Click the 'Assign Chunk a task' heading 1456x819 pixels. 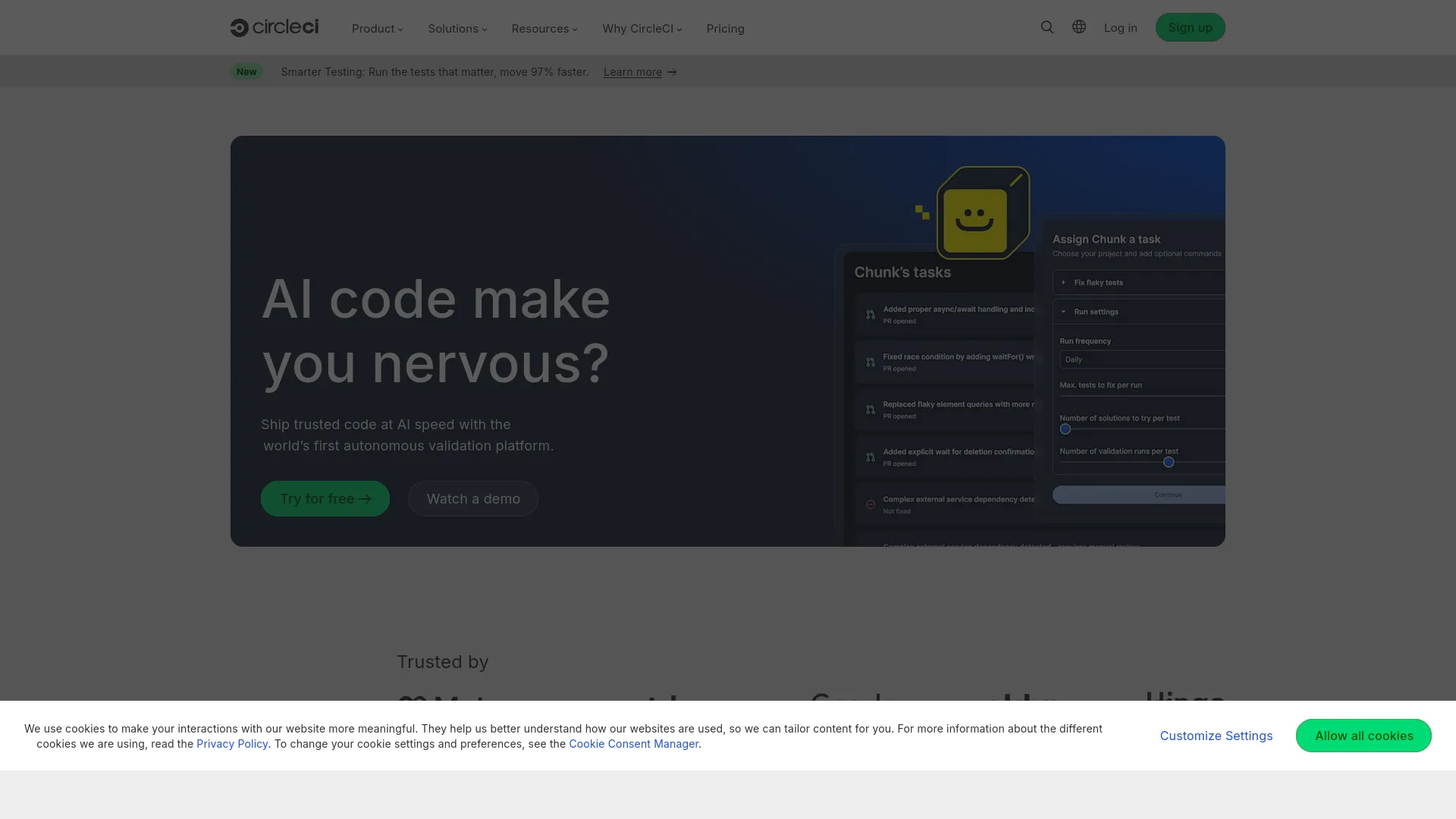coord(1106,239)
